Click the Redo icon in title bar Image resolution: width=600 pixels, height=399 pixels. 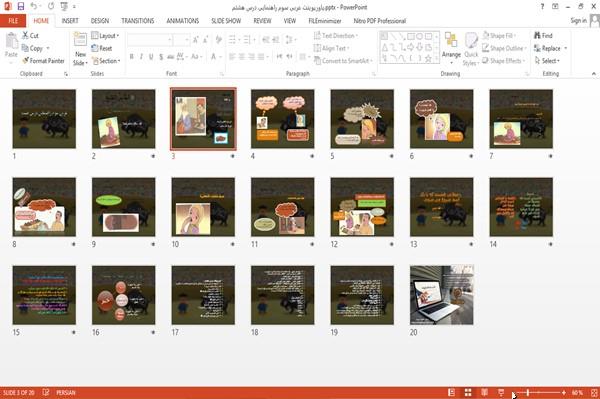(x=51, y=7)
